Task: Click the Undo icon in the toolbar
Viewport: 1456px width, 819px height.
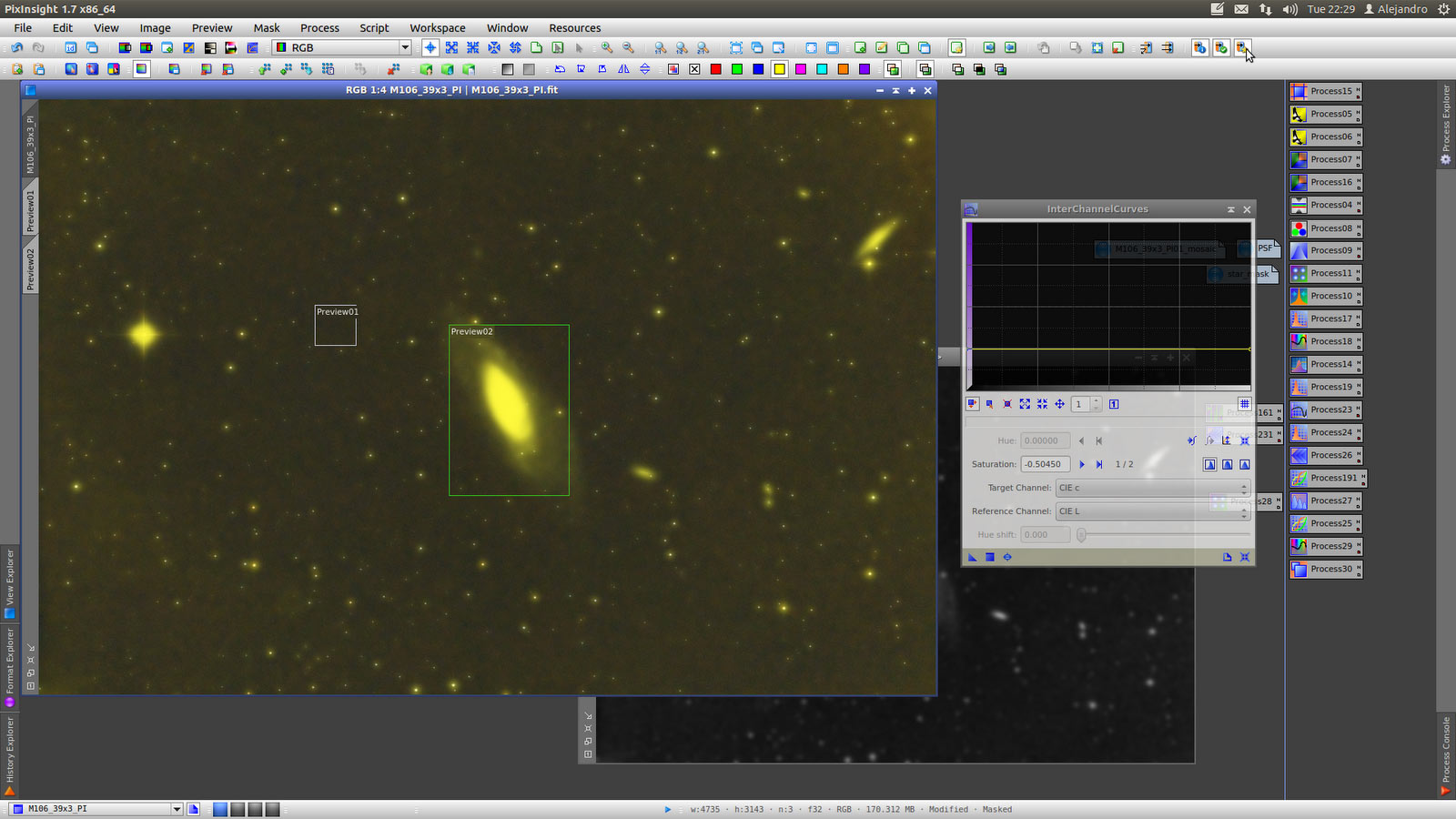Action: [16, 47]
